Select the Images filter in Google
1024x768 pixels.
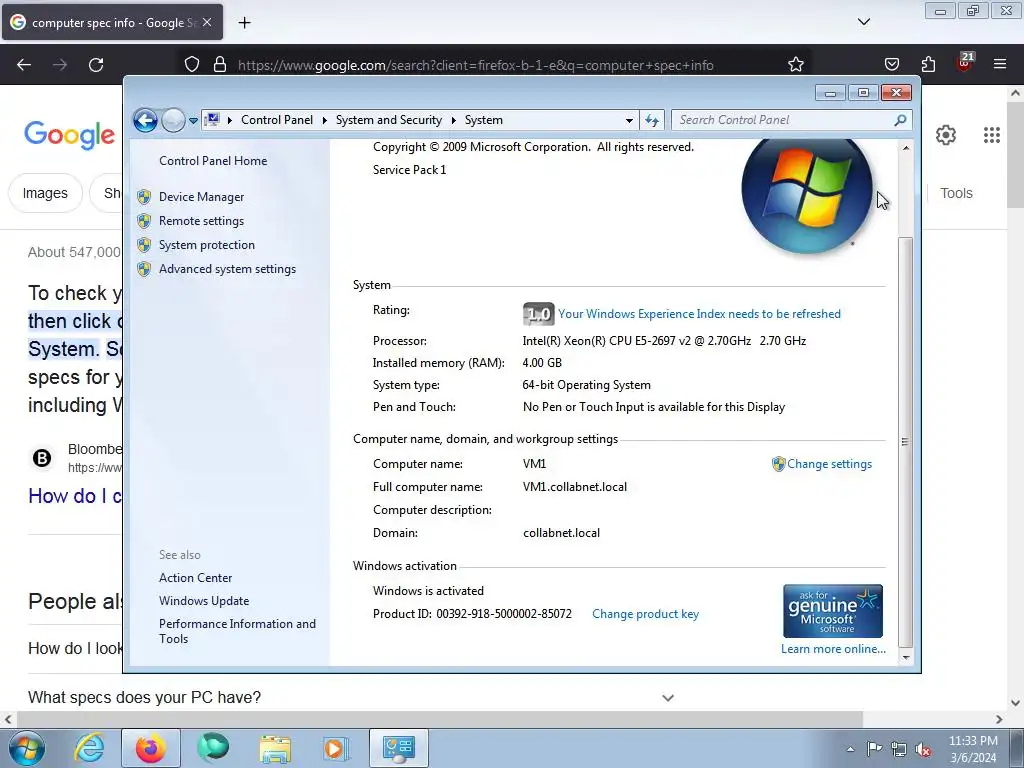[45, 193]
